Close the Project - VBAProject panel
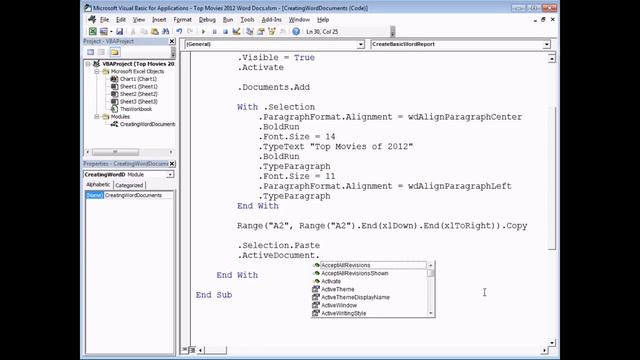Screen dimensions: 640x360 [172, 41]
